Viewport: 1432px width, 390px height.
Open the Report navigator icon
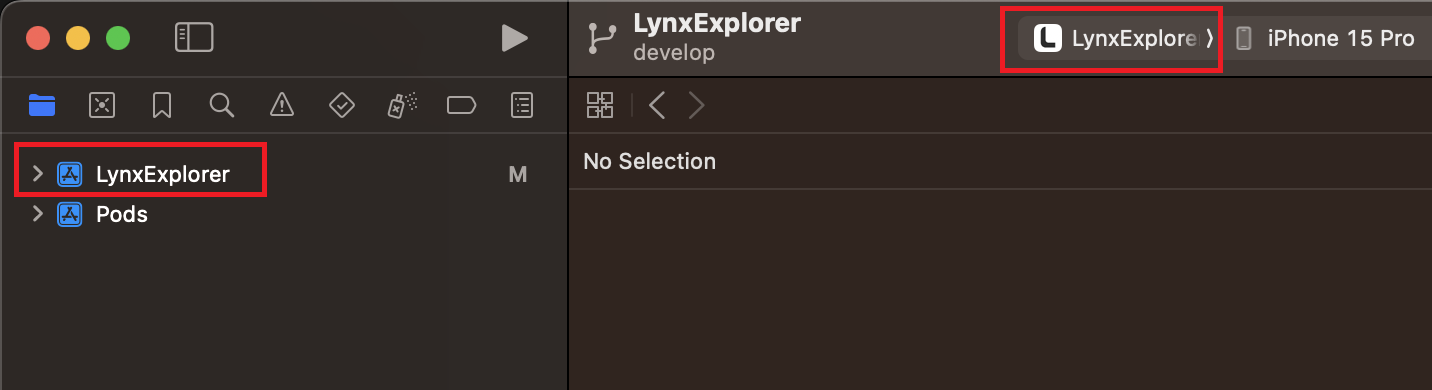(x=522, y=105)
